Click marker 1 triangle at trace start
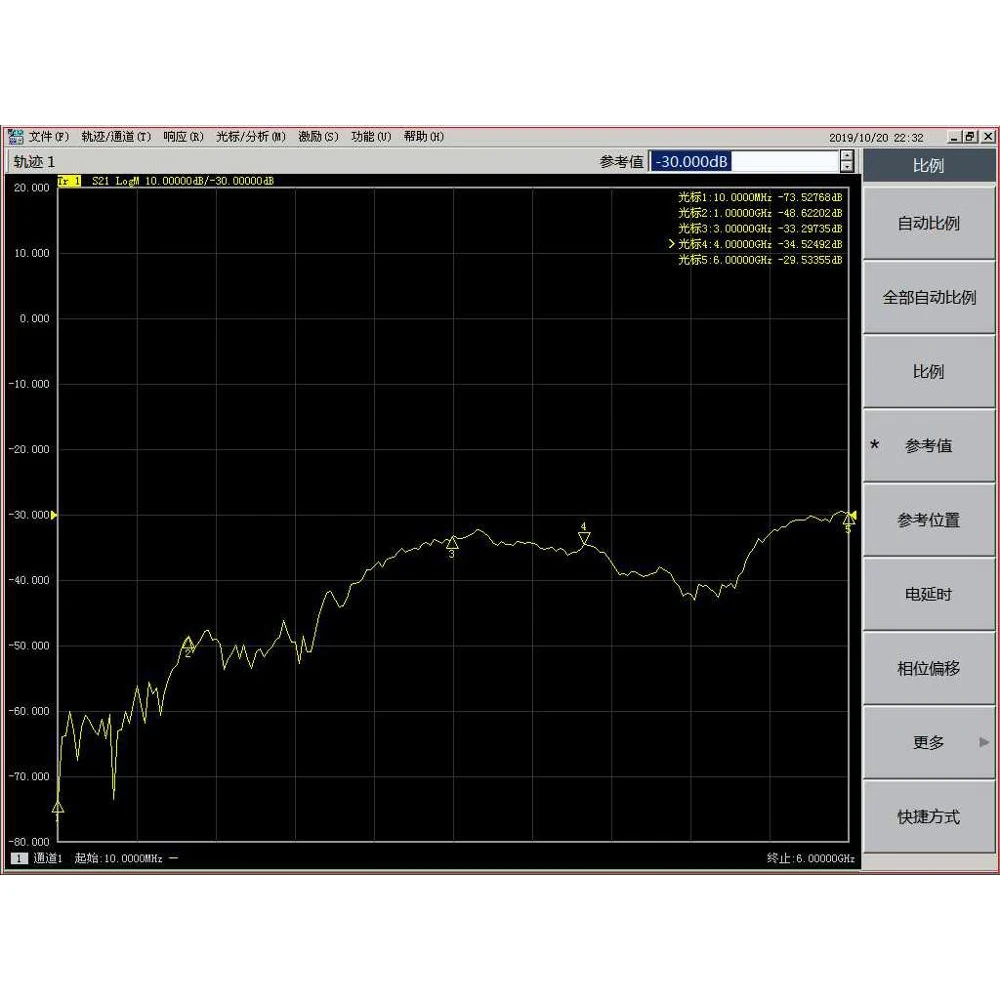This screenshot has width=1000, height=1000. coord(58,807)
